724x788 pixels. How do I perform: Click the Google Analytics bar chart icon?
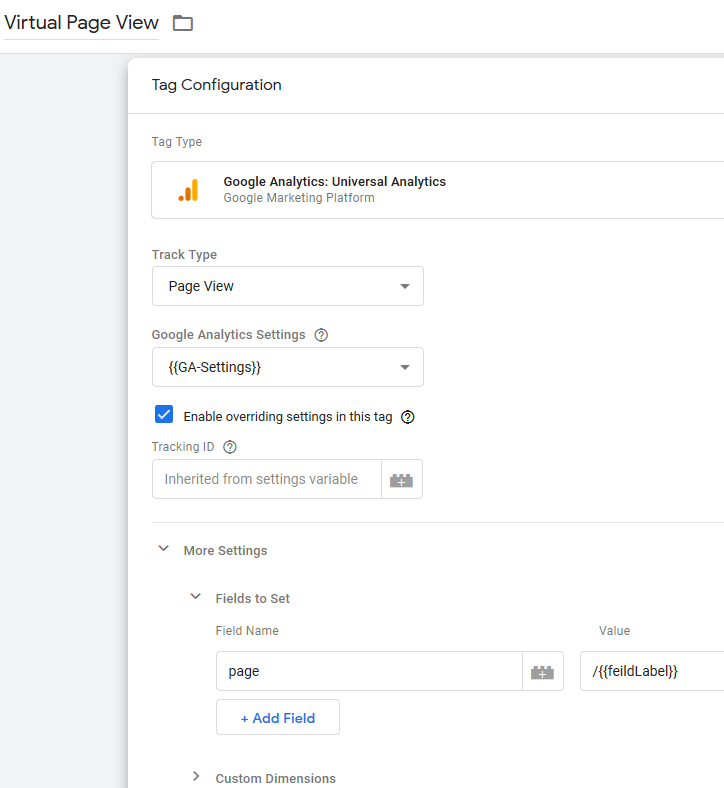coord(189,190)
